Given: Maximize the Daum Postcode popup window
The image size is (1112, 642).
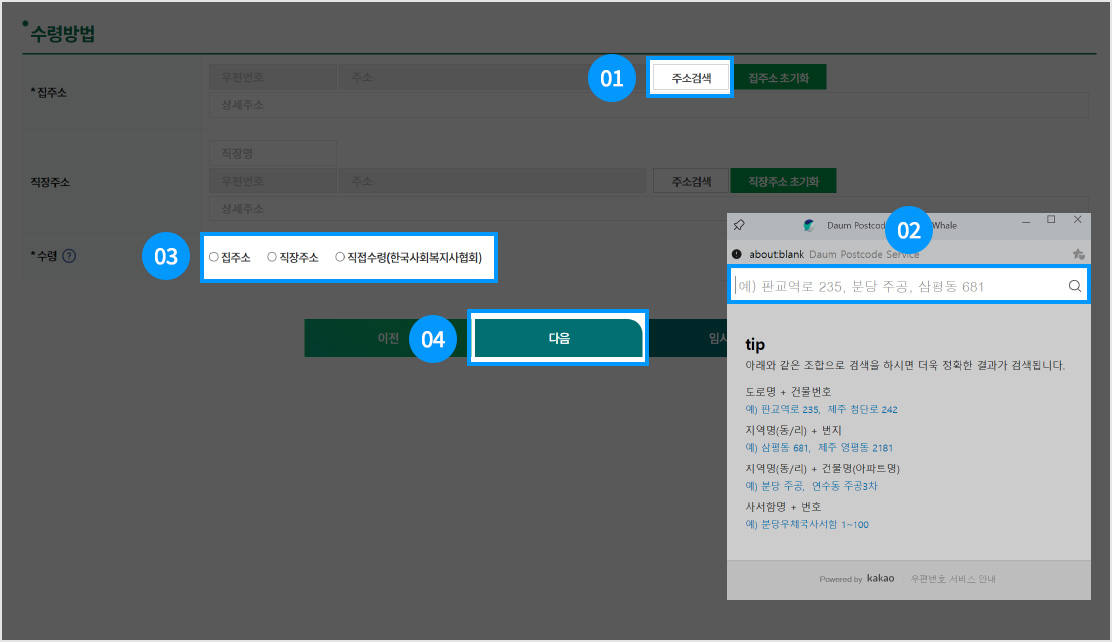Looking at the screenshot, I should (x=1051, y=219).
